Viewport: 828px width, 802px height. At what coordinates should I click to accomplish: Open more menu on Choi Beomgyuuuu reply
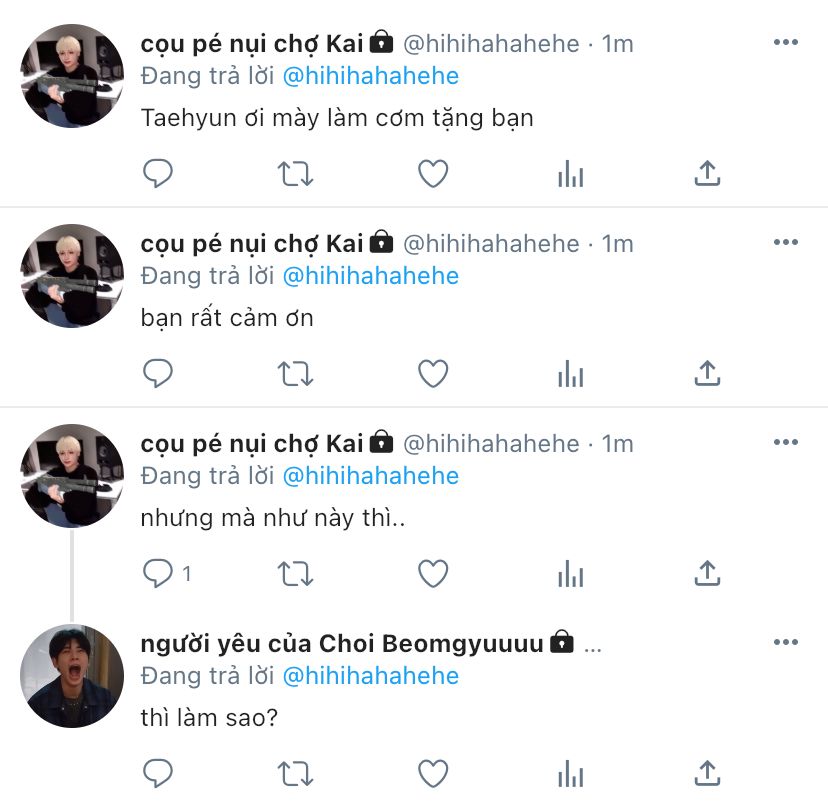pyautogui.click(x=785, y=643)
